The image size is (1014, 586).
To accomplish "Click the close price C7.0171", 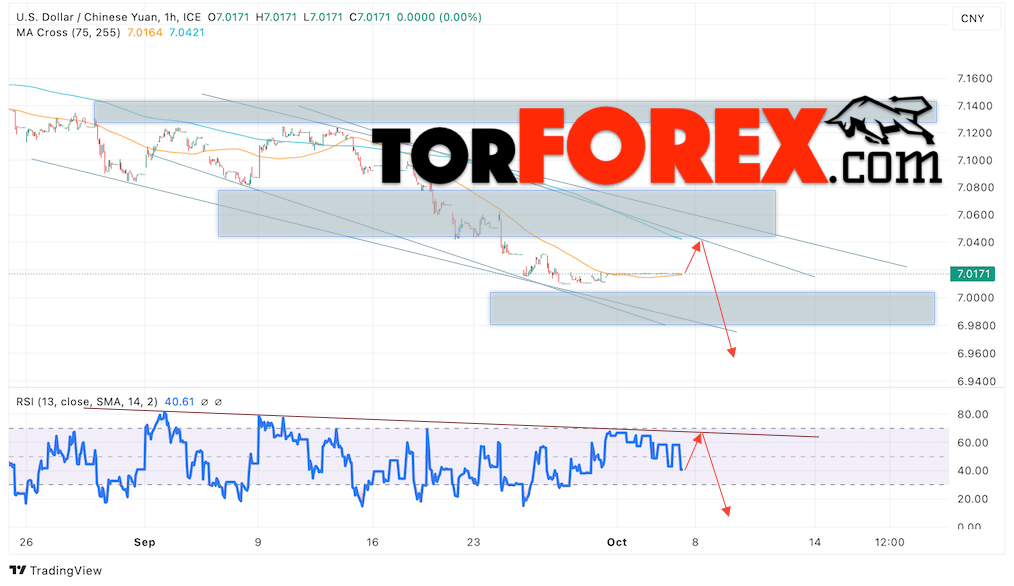I will (370, 17).
